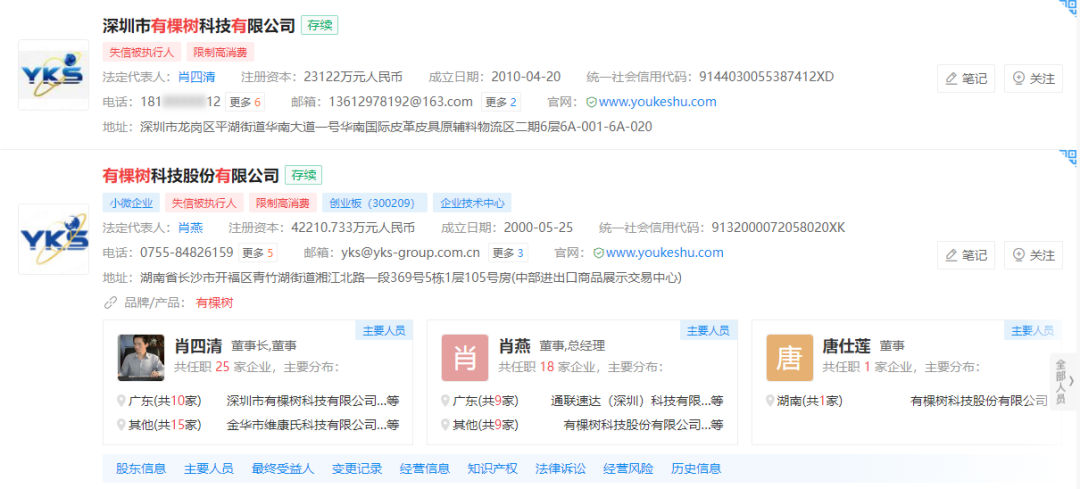Switch to 法律诉讼 tab
The height and width of the screenshot is (489, 1080).
tap(561, 469)
